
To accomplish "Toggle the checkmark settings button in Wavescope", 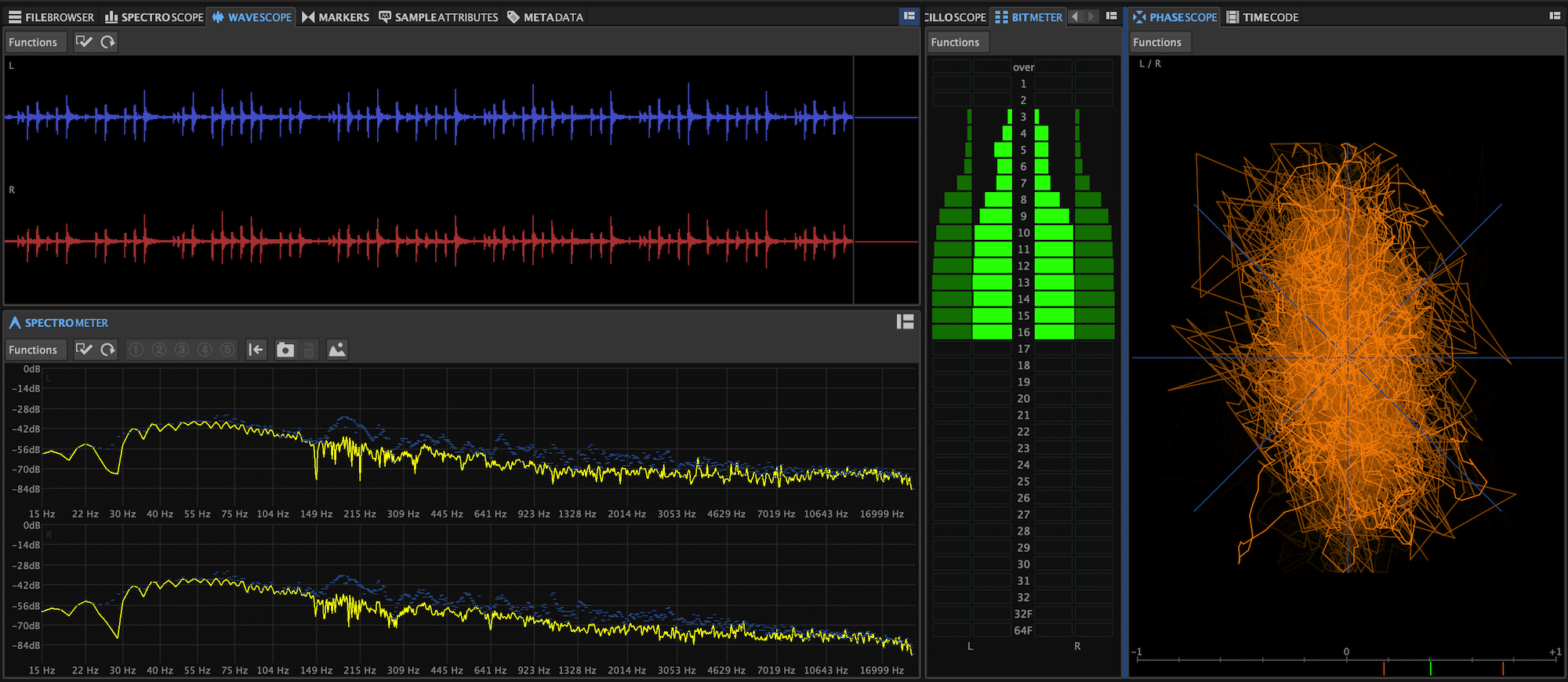I will click(84, 42).
